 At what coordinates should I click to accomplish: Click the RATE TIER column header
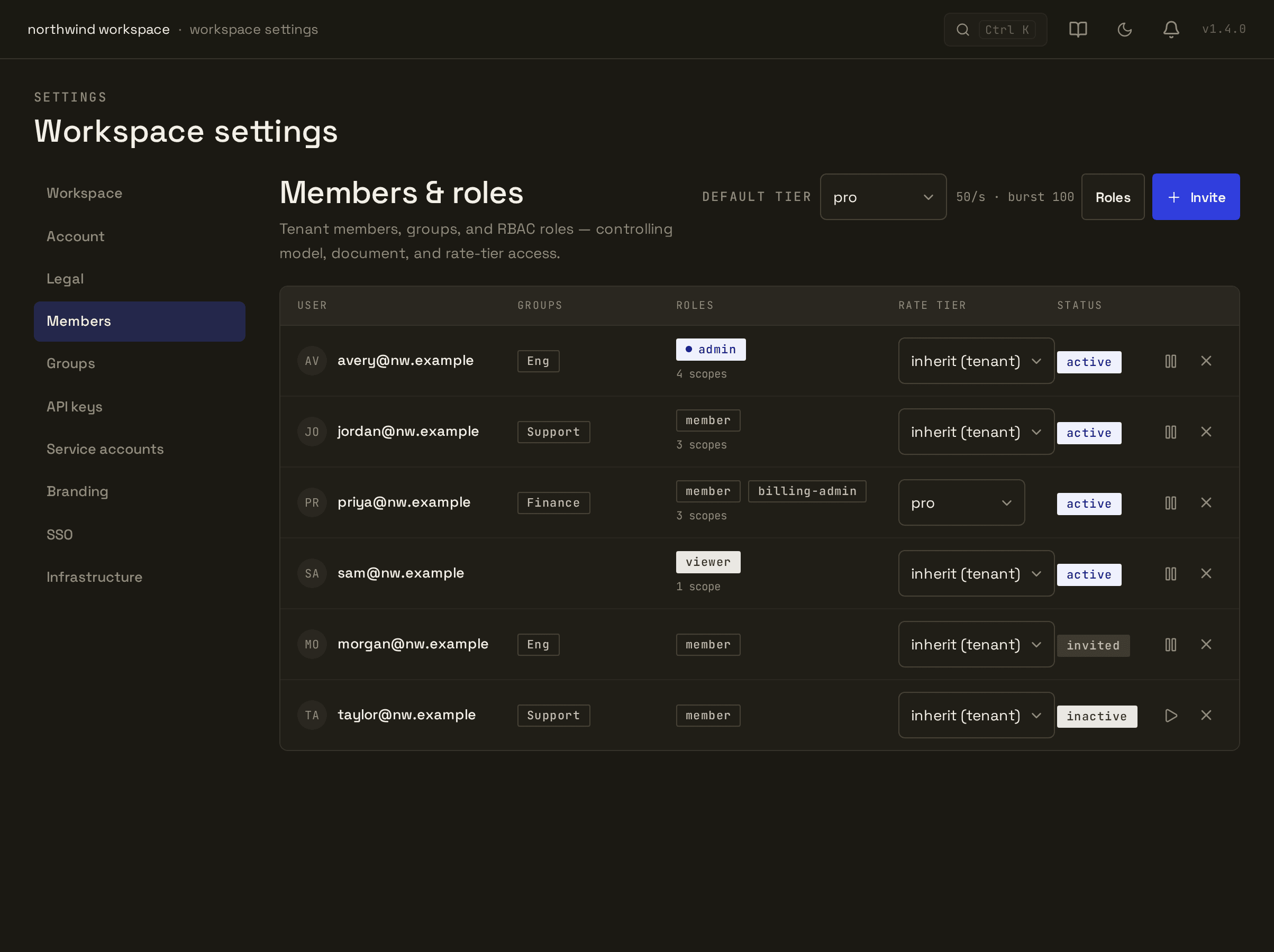tap(932, 305)
